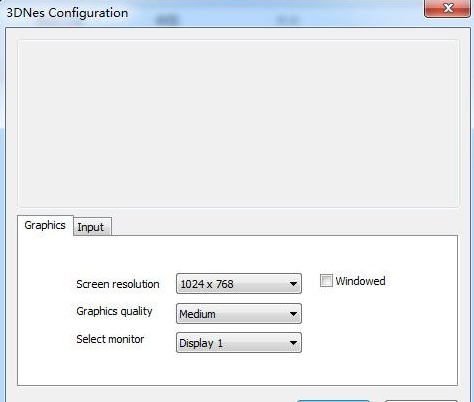474x402 pixels.
Task: Click the Select monitor label
Action: 110,339
